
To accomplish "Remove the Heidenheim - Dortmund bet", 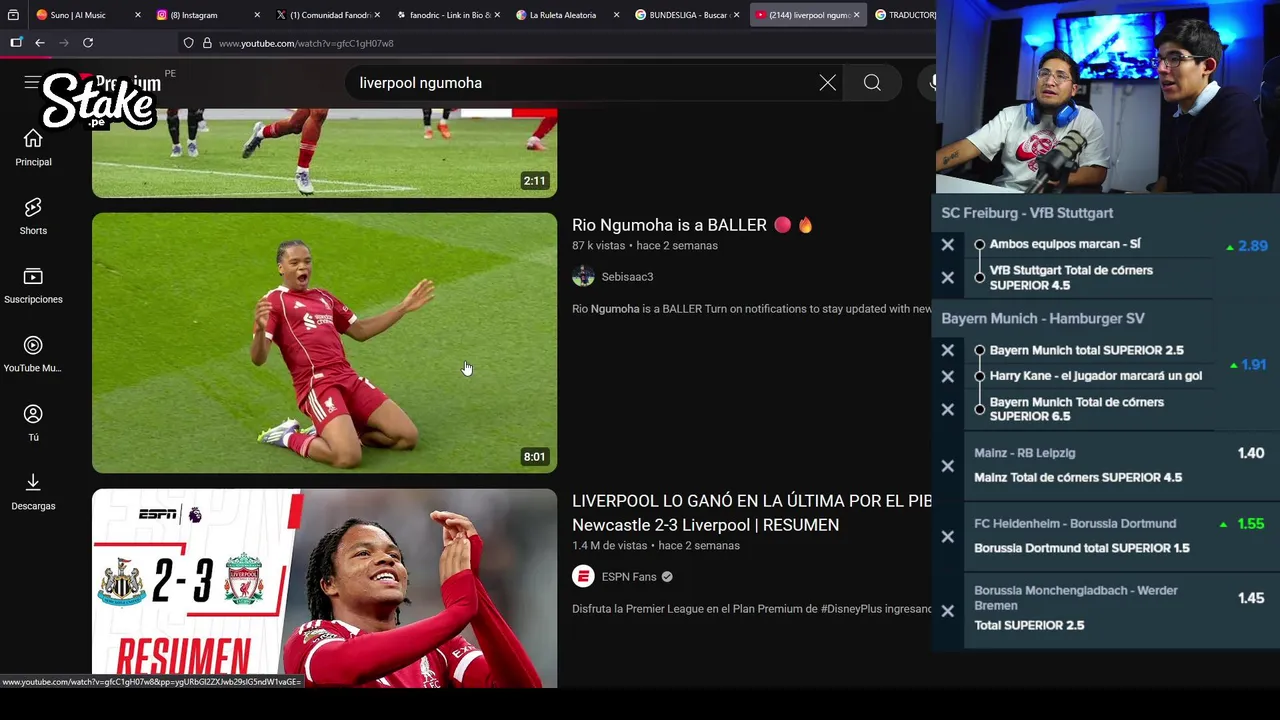I will [948, 537].
